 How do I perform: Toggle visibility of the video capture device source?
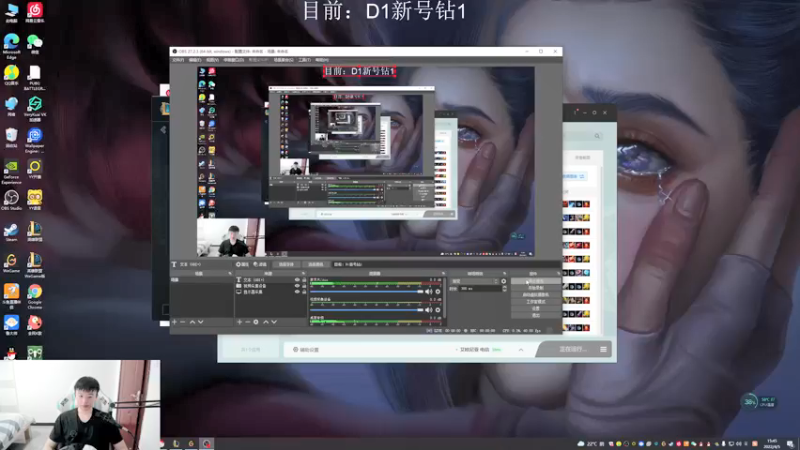(297, 286)
